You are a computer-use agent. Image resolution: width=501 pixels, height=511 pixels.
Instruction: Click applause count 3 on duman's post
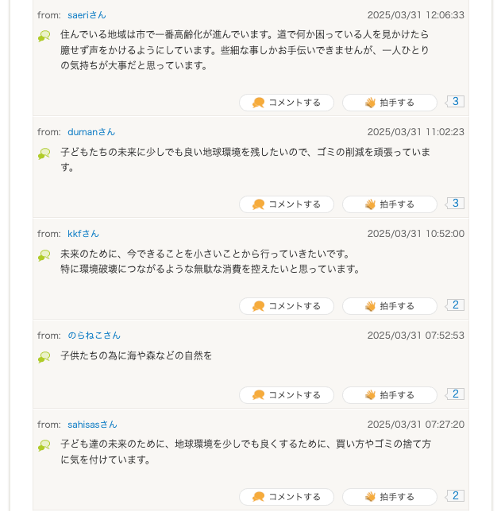click(455, 203)
